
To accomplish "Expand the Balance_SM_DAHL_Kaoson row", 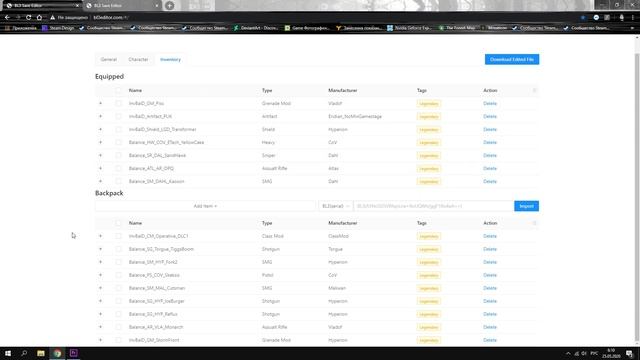I will point(100,182).
